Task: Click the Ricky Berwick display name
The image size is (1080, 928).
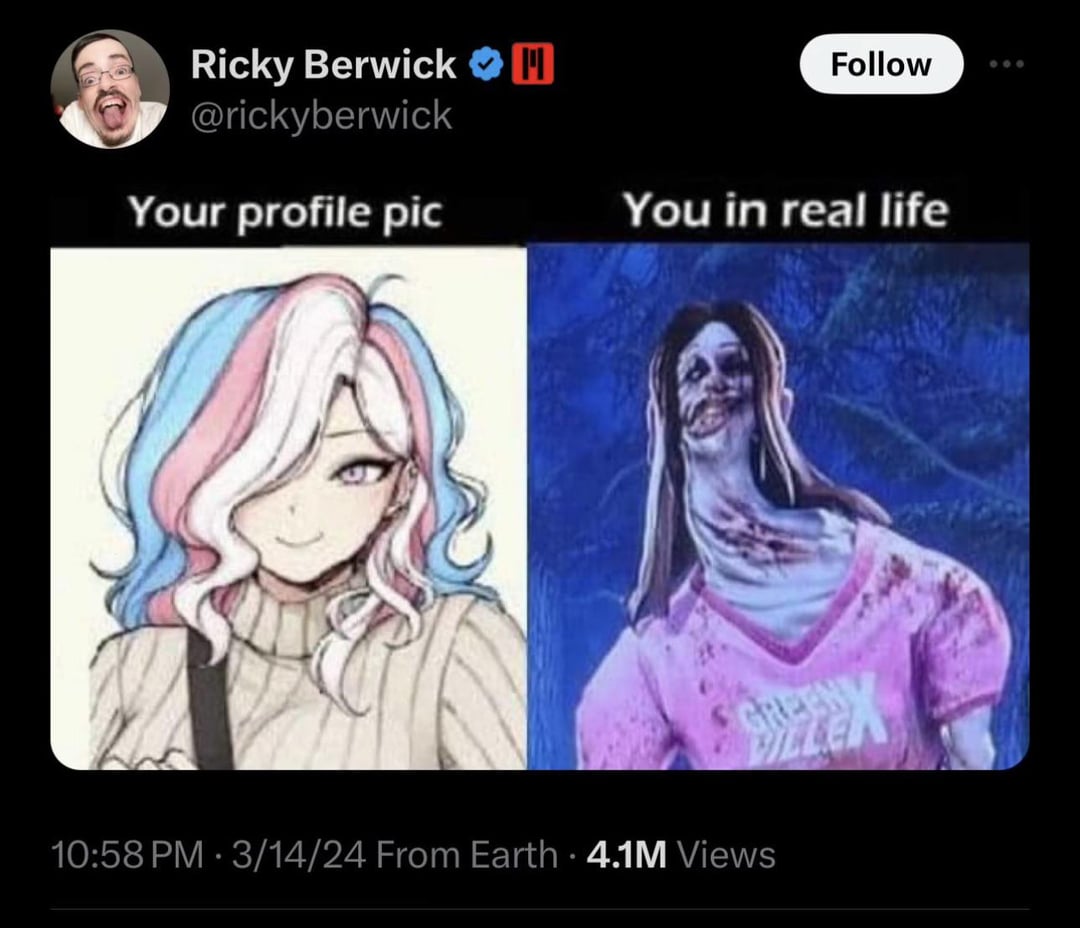Action: 324,65
